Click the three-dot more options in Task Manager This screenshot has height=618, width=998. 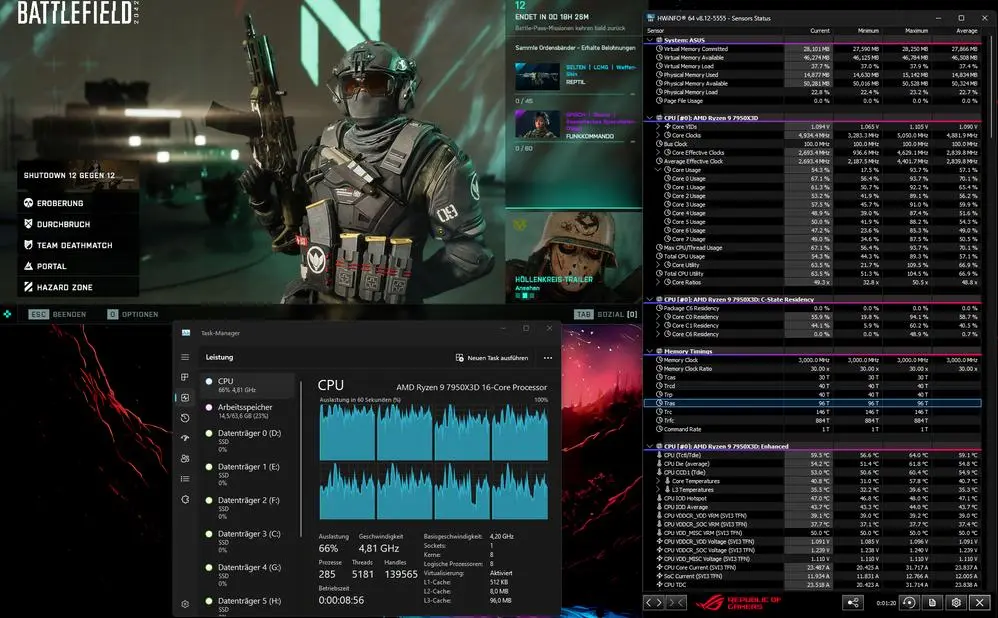(547, 358)
